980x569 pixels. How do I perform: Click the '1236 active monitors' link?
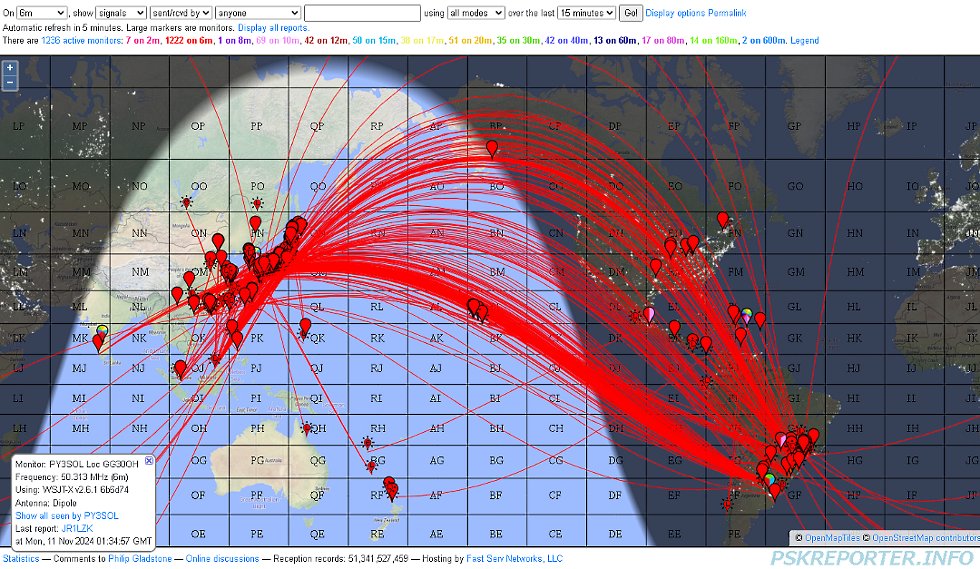point(81,40)
